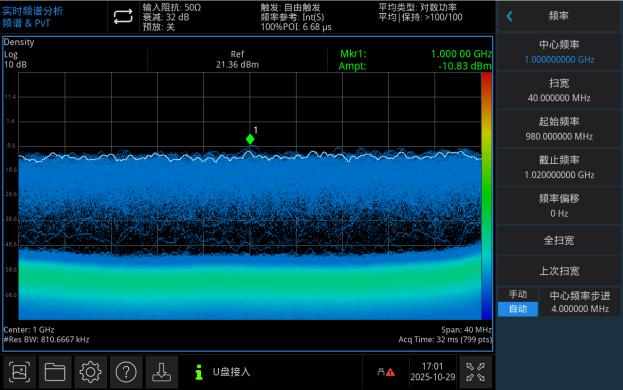The height and width of the screenshot is (390, 623).
Task: Click the save download icon
Action: (161, 372)
